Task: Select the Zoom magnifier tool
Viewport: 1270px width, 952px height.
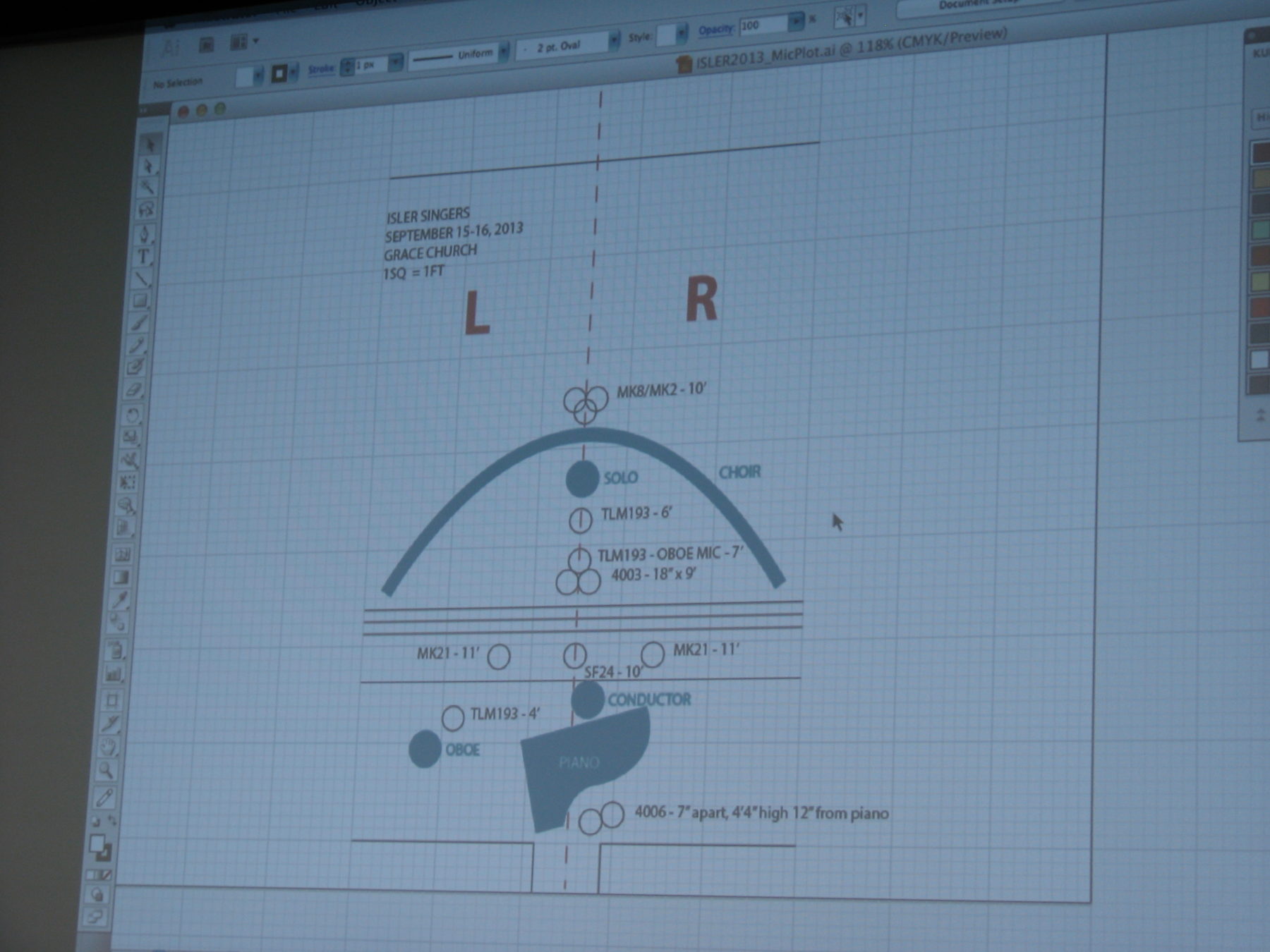Action: [x=107, y=770]
